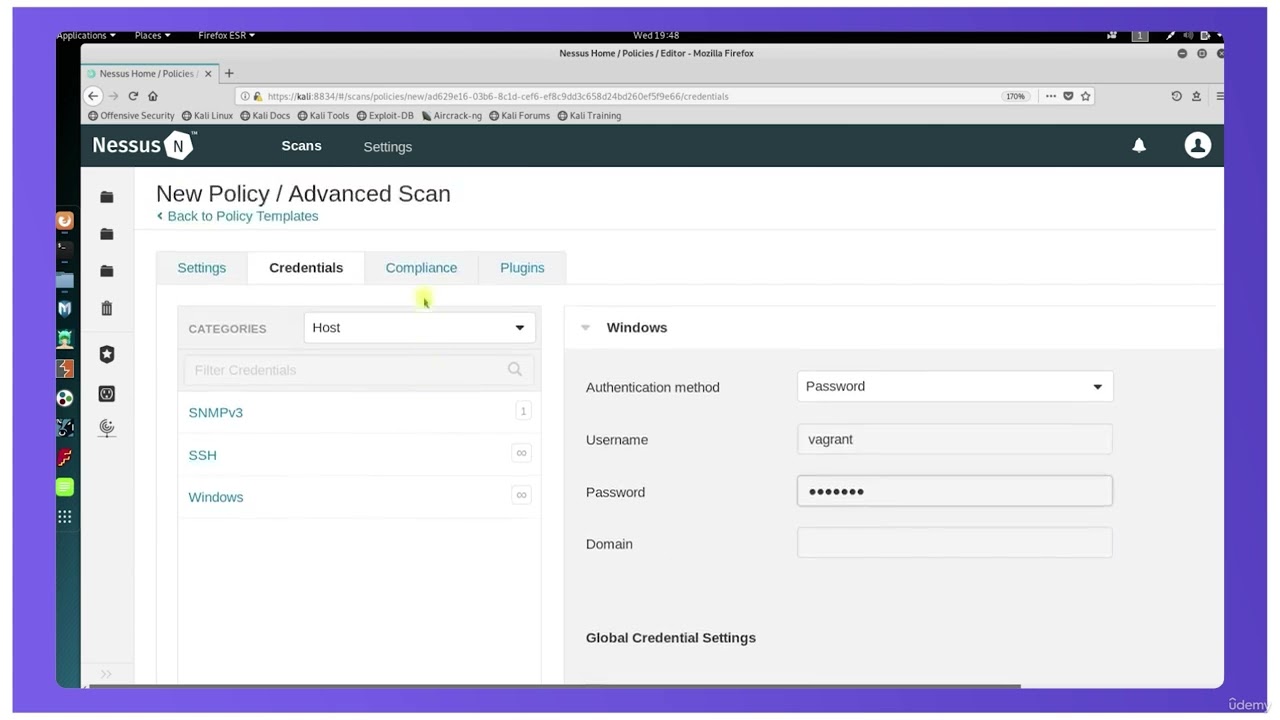Click the Nessus logo
The width and height of the screenshot is (1280, 720).
point(145,145)
